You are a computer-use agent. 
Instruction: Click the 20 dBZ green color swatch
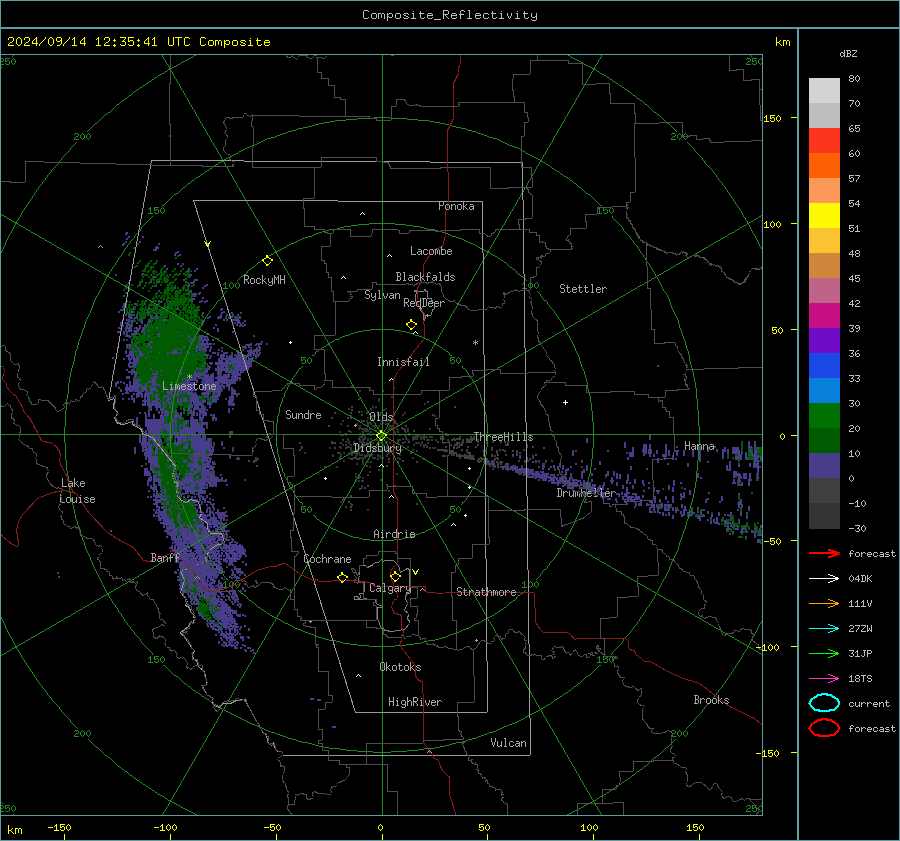(824, 416)
